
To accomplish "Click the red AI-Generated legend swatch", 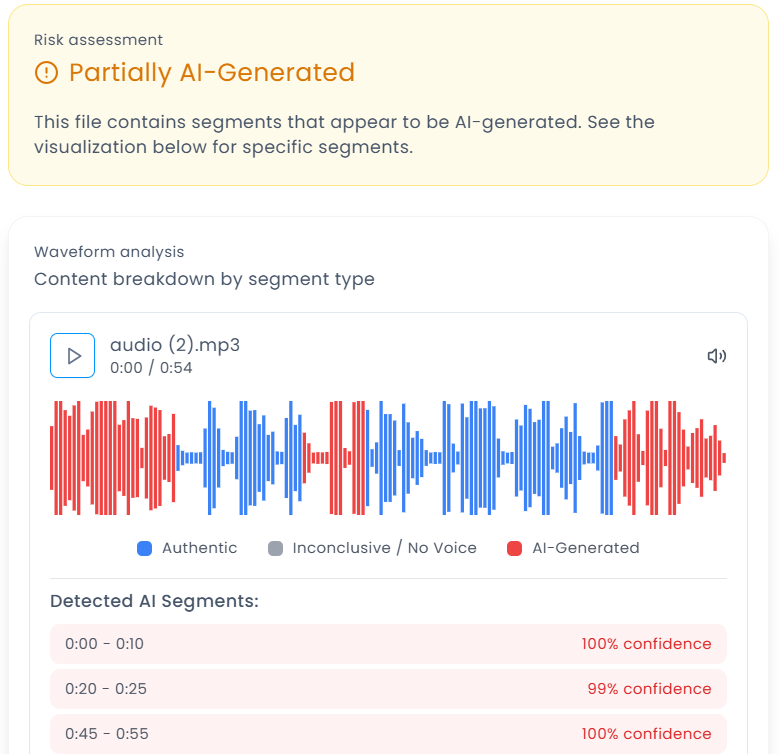I will [515, 548].
